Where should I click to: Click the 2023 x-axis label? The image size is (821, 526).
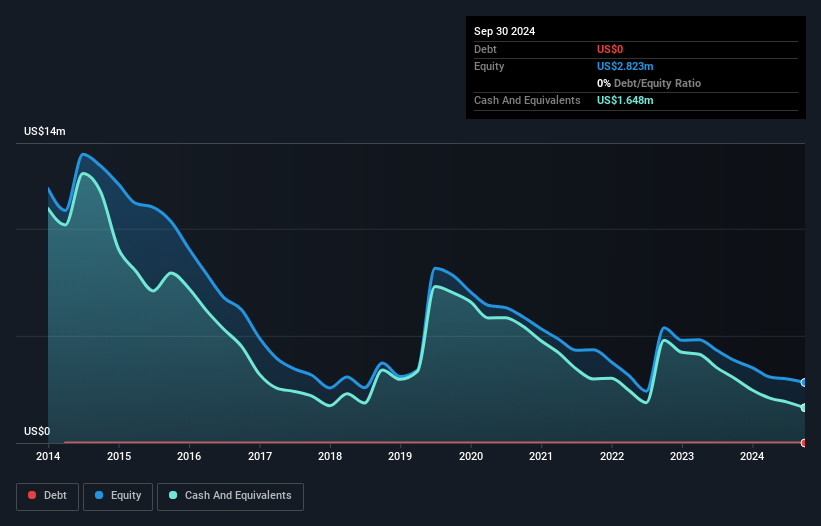point(682,456)
